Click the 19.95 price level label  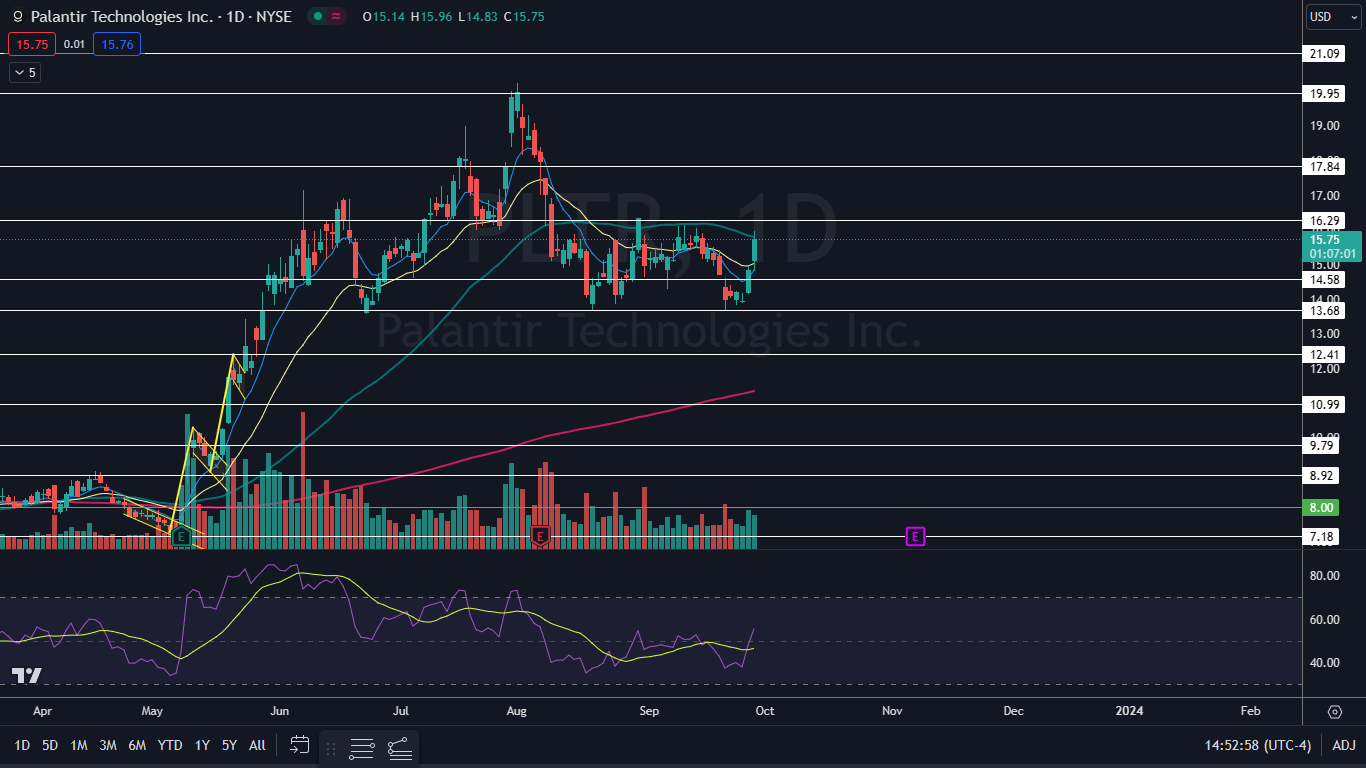1324,93
